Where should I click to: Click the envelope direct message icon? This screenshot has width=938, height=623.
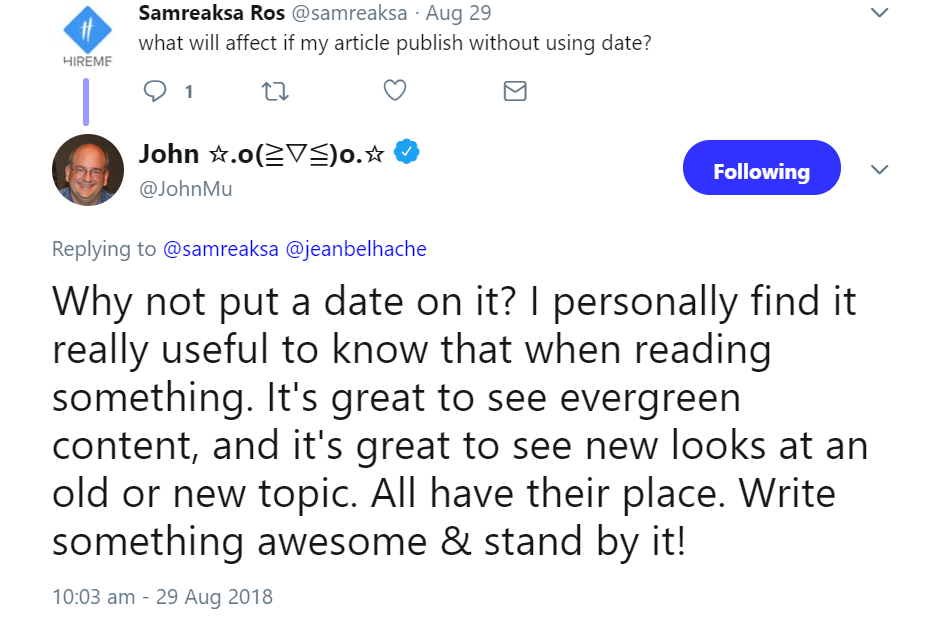[x=514, y=92]
